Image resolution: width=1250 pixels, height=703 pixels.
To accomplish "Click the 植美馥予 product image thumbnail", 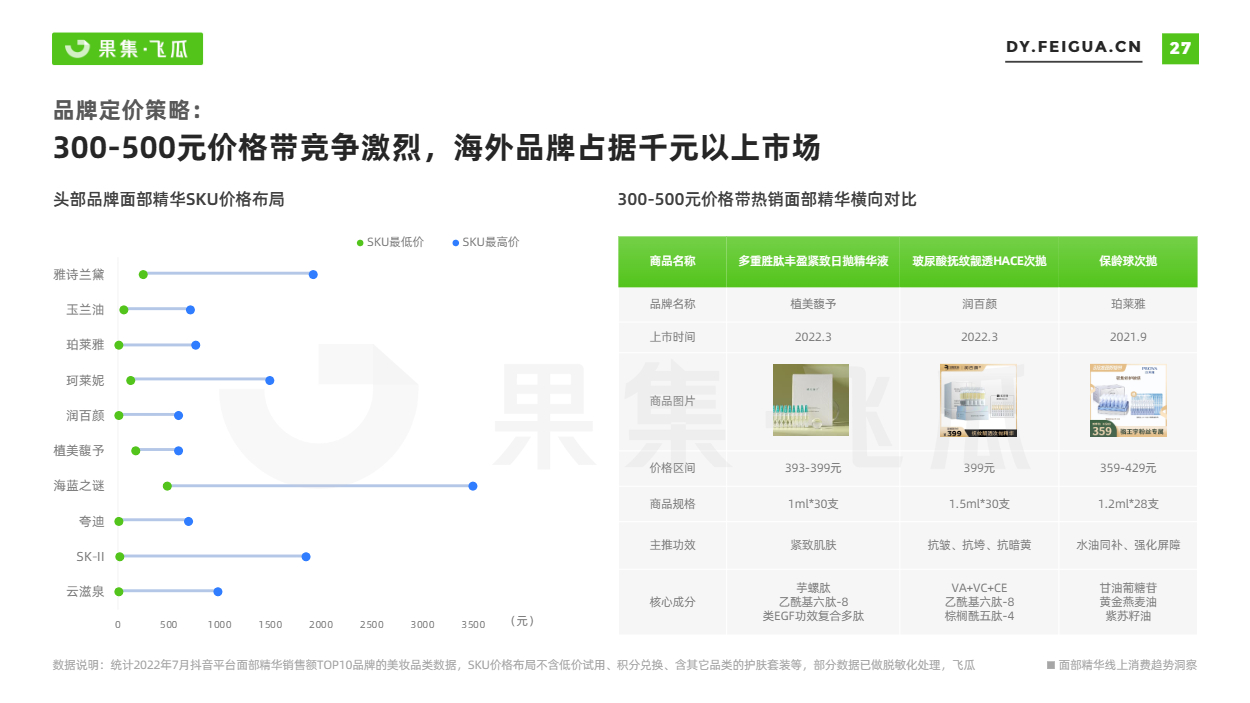I will pyautogui.click(x=811, y=401).
